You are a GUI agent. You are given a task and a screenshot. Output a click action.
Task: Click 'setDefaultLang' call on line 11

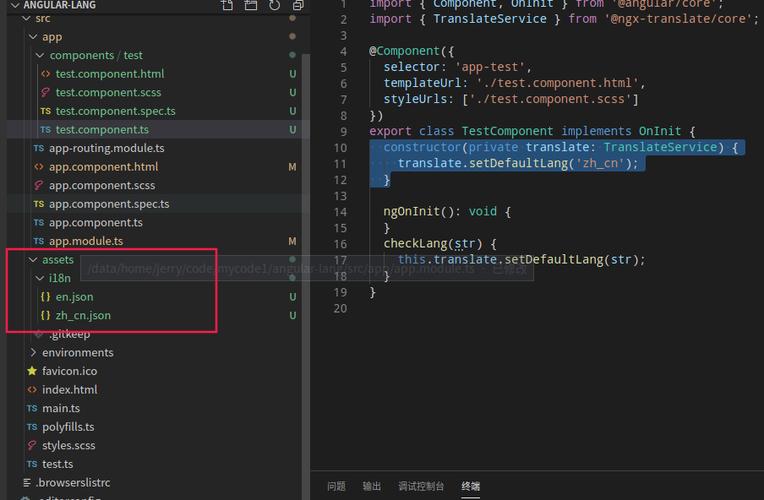(x=518, y=163)
